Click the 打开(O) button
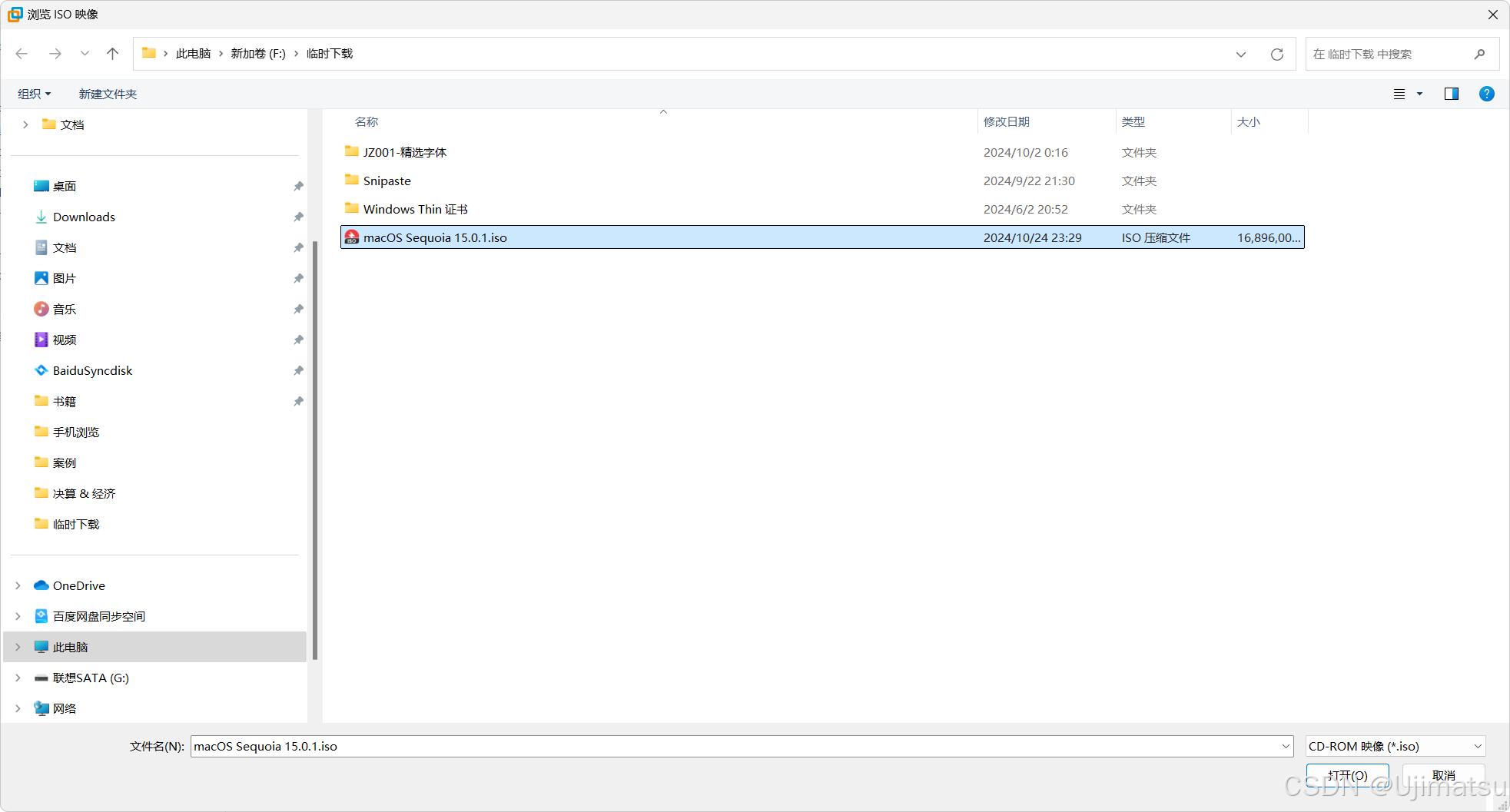Image resolution: width=1510 pixels, height=812 pixels. coord(1348,775)
